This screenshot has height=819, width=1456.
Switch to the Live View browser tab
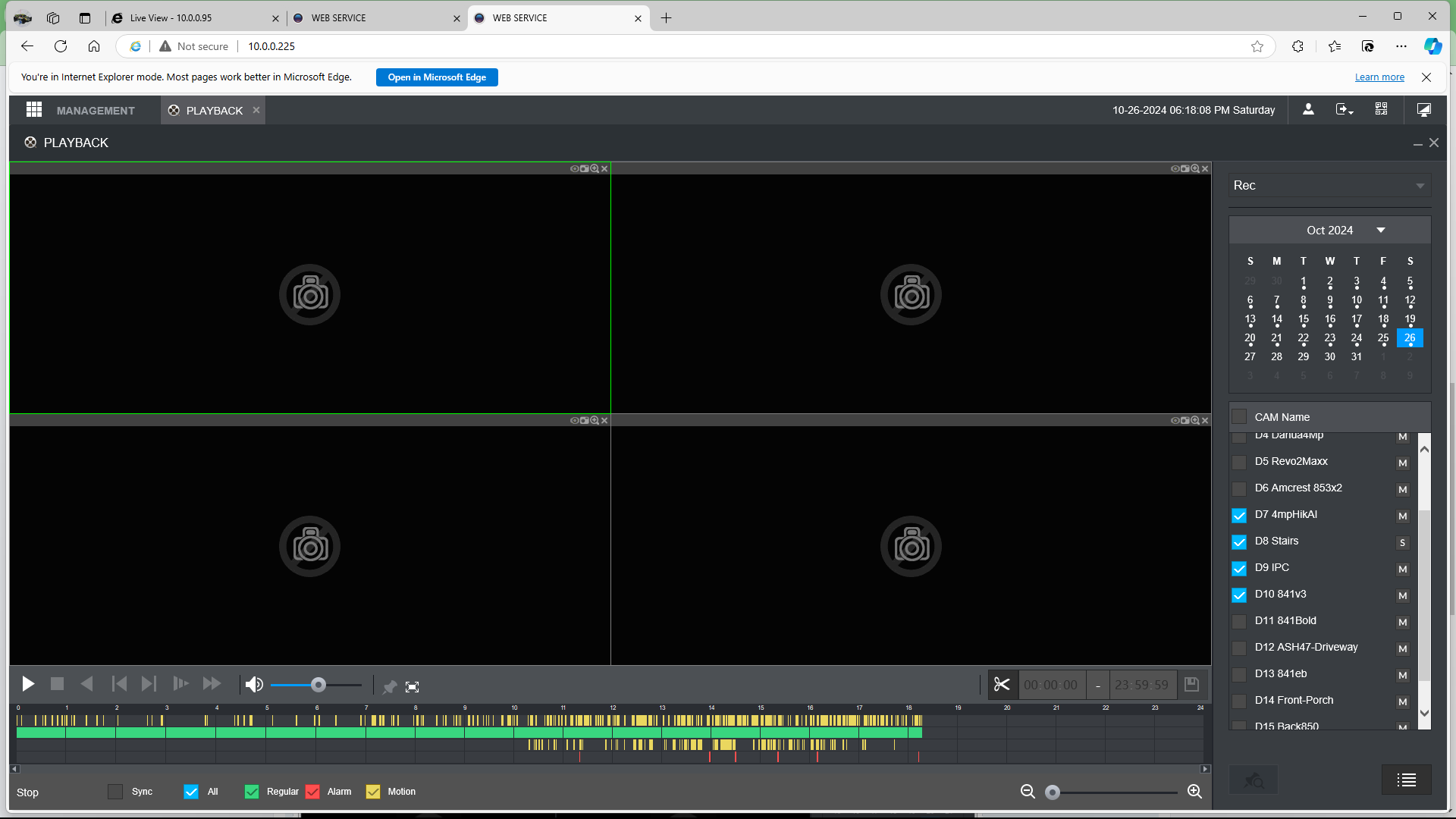tap(195, 18)
